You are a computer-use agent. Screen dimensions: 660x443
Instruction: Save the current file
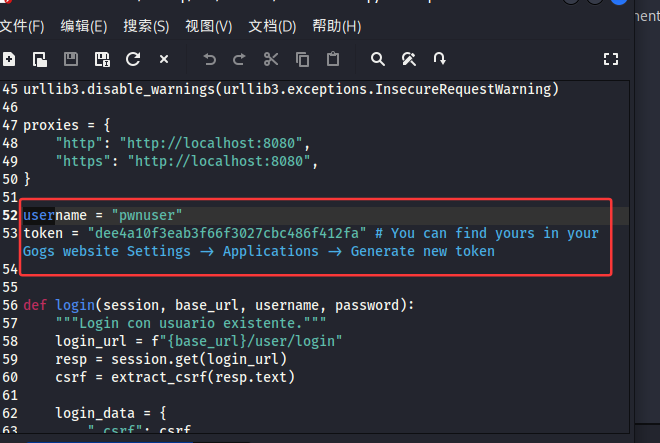(71, 59)
